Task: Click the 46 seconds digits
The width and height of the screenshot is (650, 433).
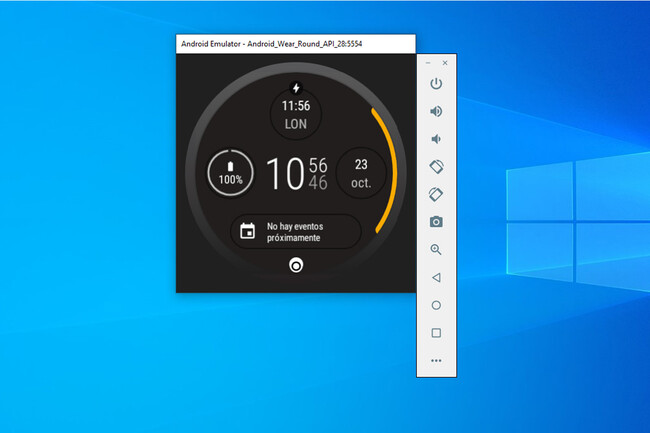Action: pos(318,183)
